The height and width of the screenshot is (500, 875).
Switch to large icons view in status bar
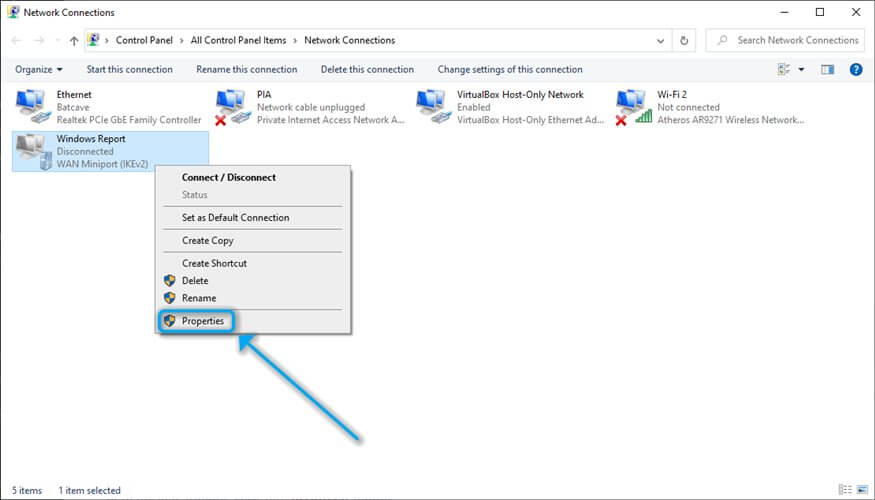861,490
